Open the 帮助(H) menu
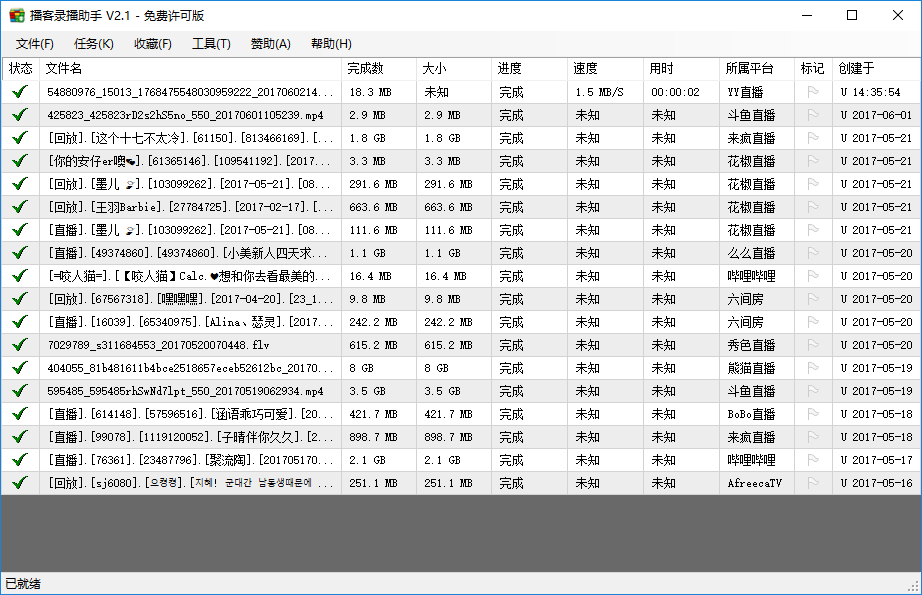 [331, 44]
